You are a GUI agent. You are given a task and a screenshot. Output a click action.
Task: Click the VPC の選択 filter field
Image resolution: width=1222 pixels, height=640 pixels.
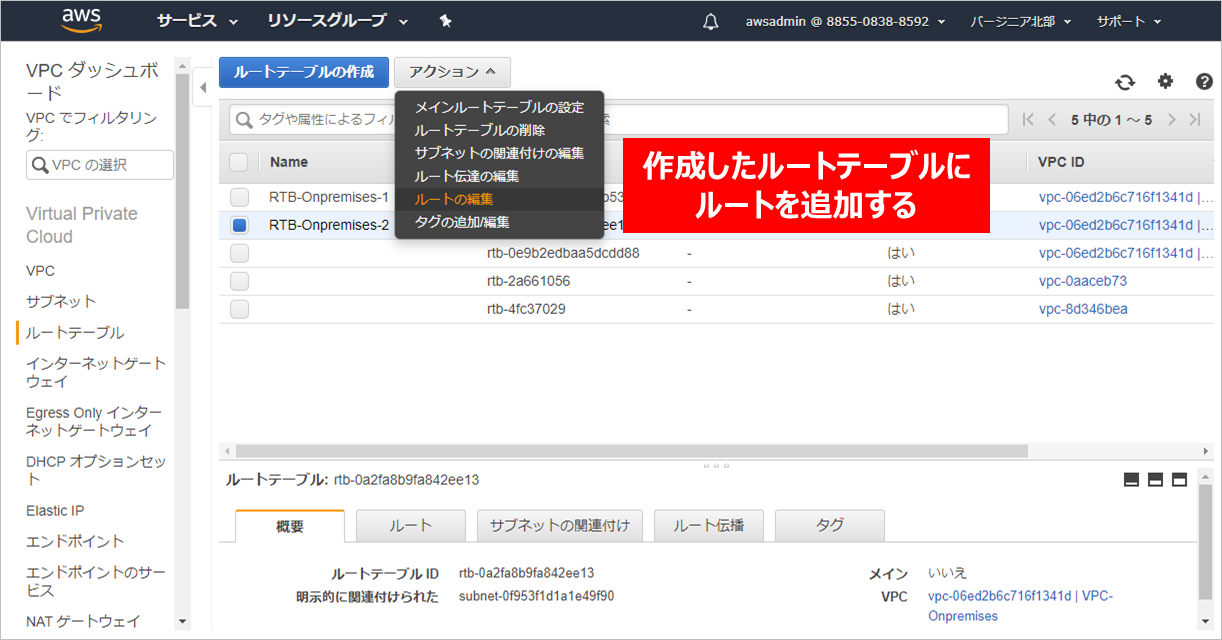[x=100, y=165]
